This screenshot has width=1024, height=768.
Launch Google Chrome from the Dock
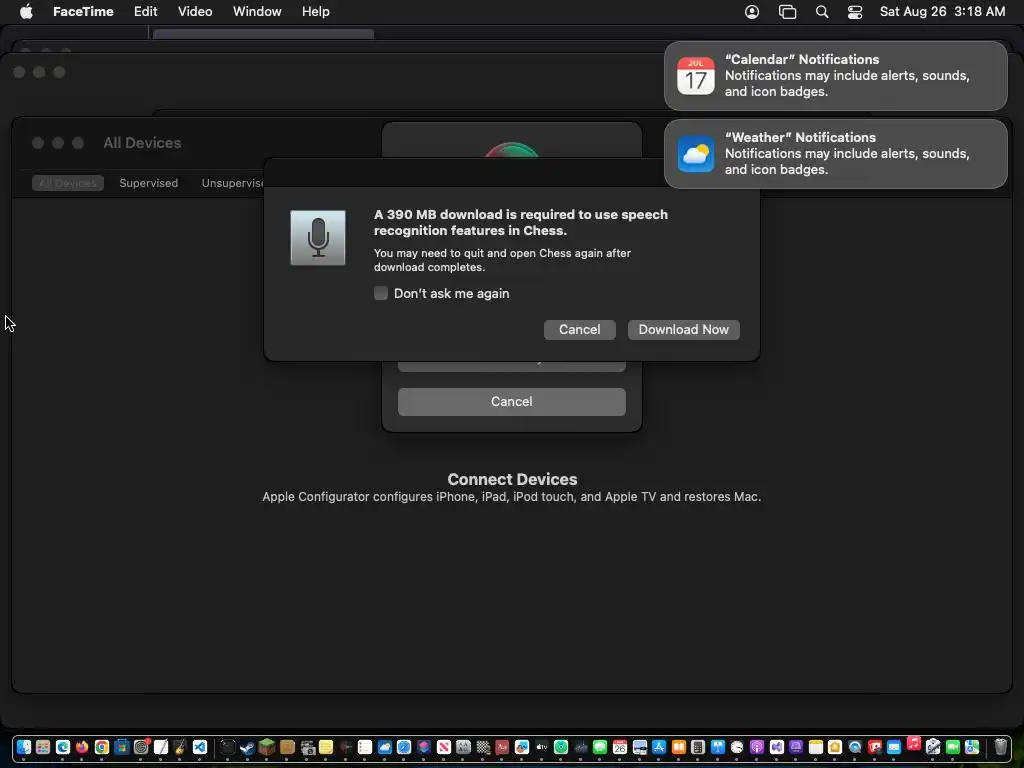point(102,747)
